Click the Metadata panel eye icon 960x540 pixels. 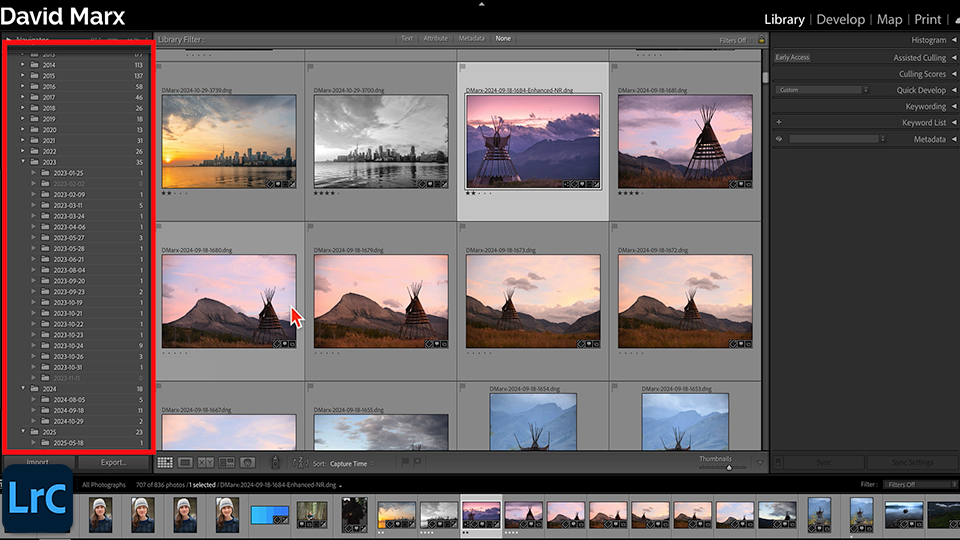tap(779, 139)
